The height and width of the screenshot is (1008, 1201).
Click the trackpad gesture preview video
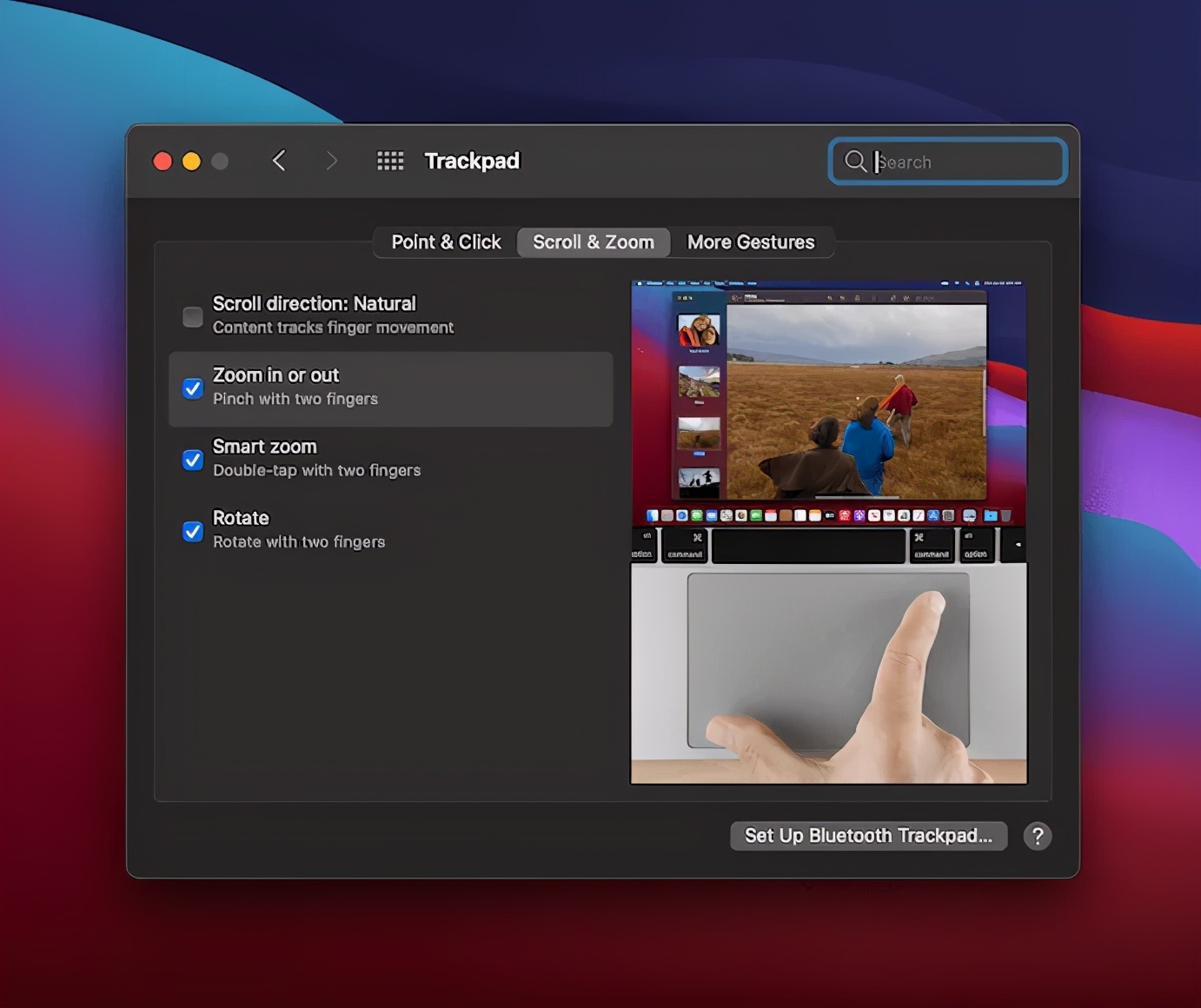pos(829,532)
